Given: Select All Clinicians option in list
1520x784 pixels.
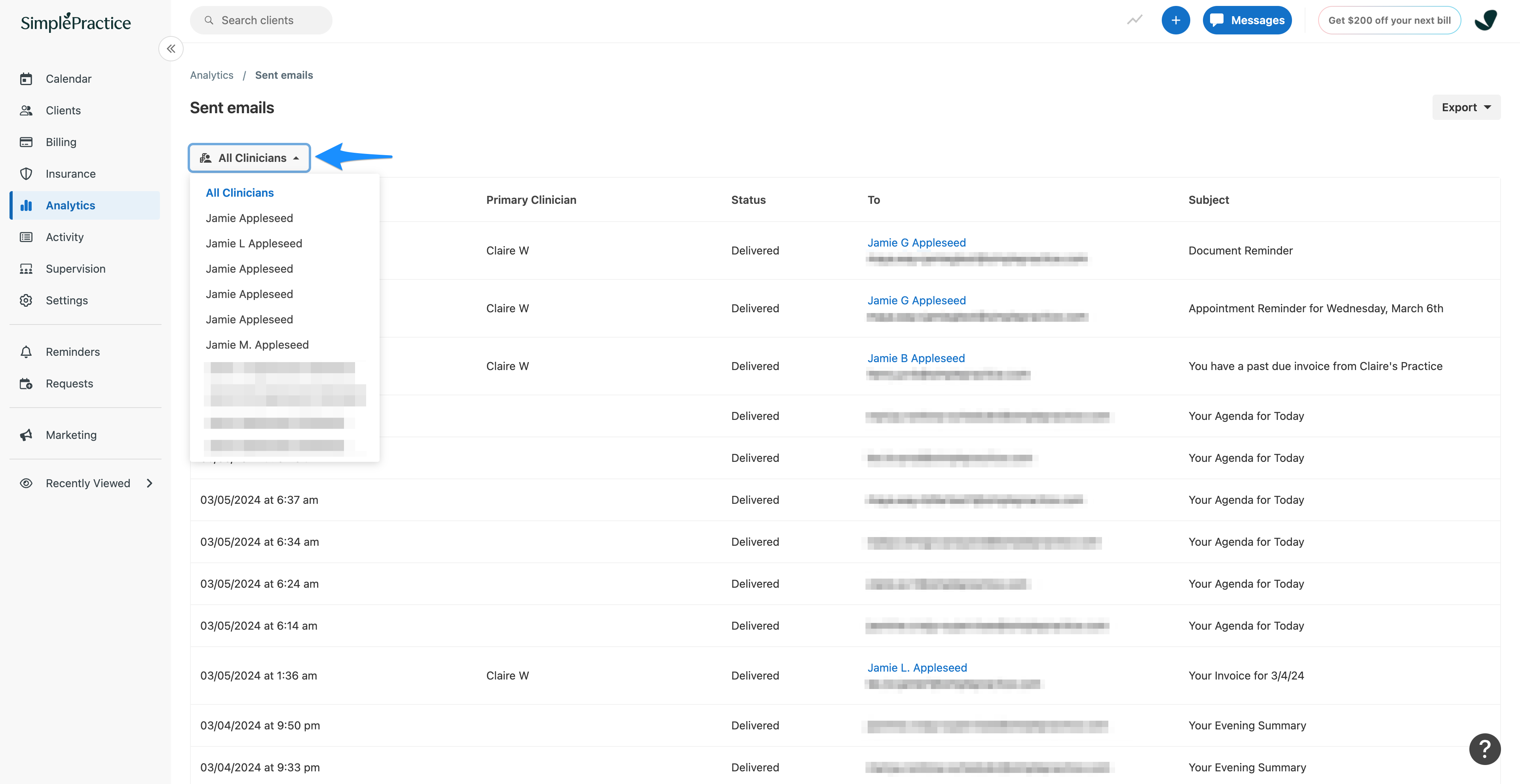Looking at the screenshot, I should 239,193.
